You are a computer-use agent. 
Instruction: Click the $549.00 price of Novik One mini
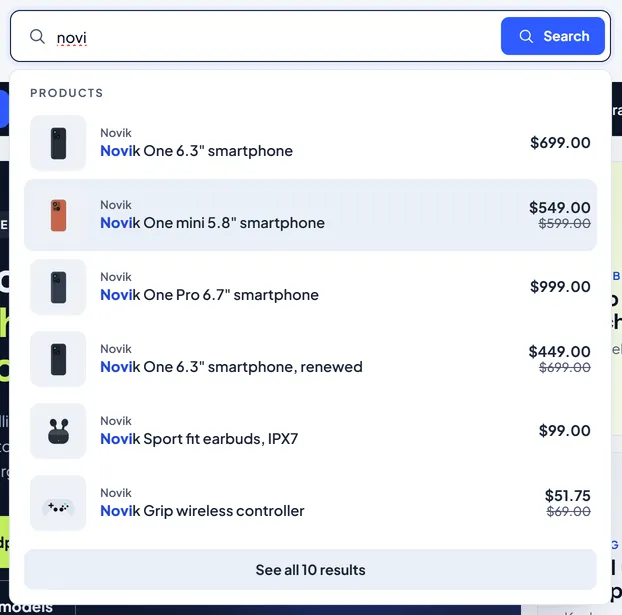pos(560,208)
